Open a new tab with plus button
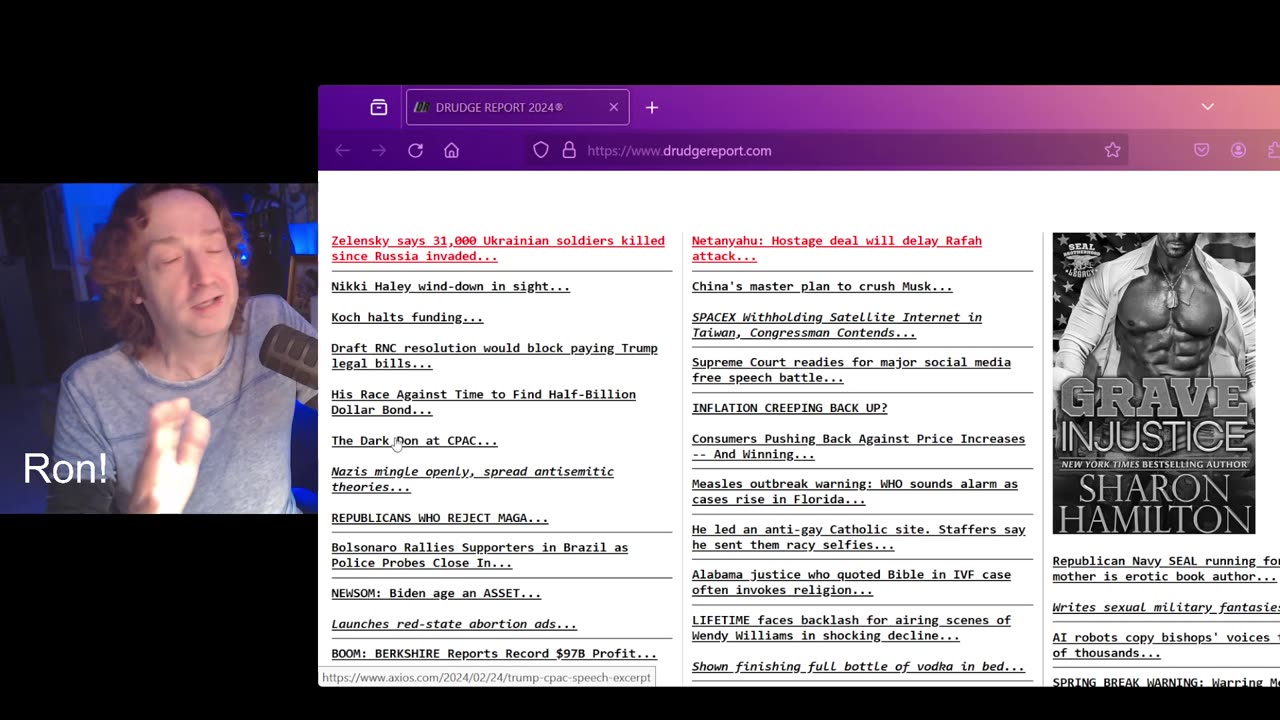This screenshot has height=720, width=1280. coord(651,107)
